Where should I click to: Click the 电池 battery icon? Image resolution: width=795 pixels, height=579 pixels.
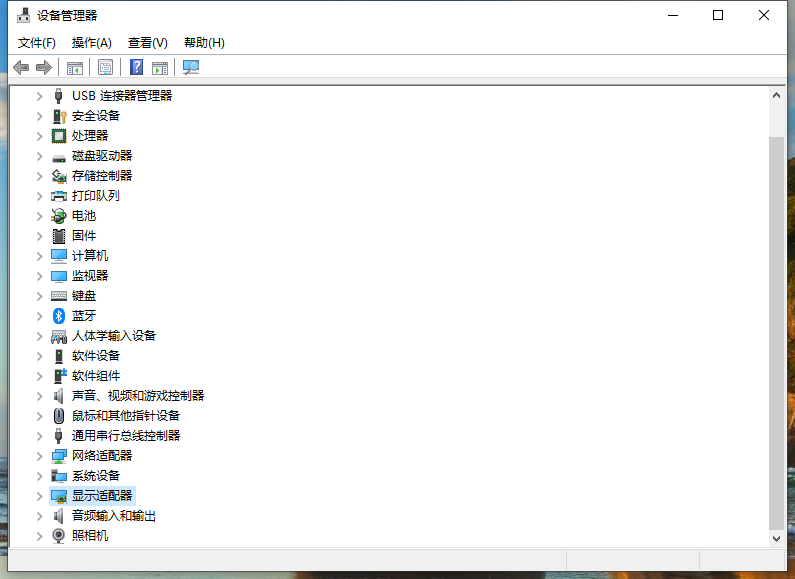[x=59, y=216]
